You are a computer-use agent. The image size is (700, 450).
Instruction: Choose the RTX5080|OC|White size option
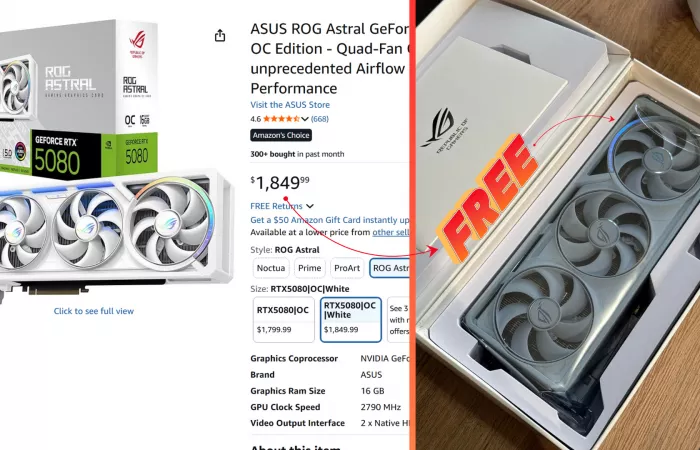tap(350, 320)
